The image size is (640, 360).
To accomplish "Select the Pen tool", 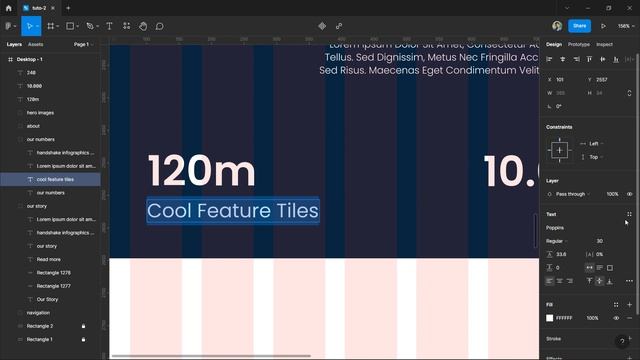I will coord(90,26).
